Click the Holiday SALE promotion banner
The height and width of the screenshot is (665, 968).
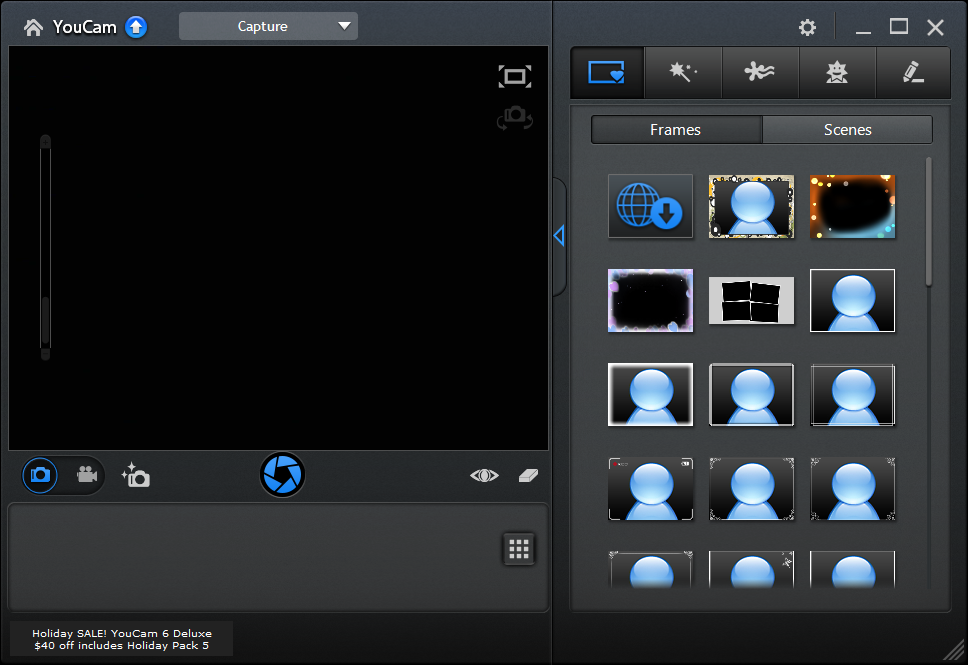tap(121, 639)
